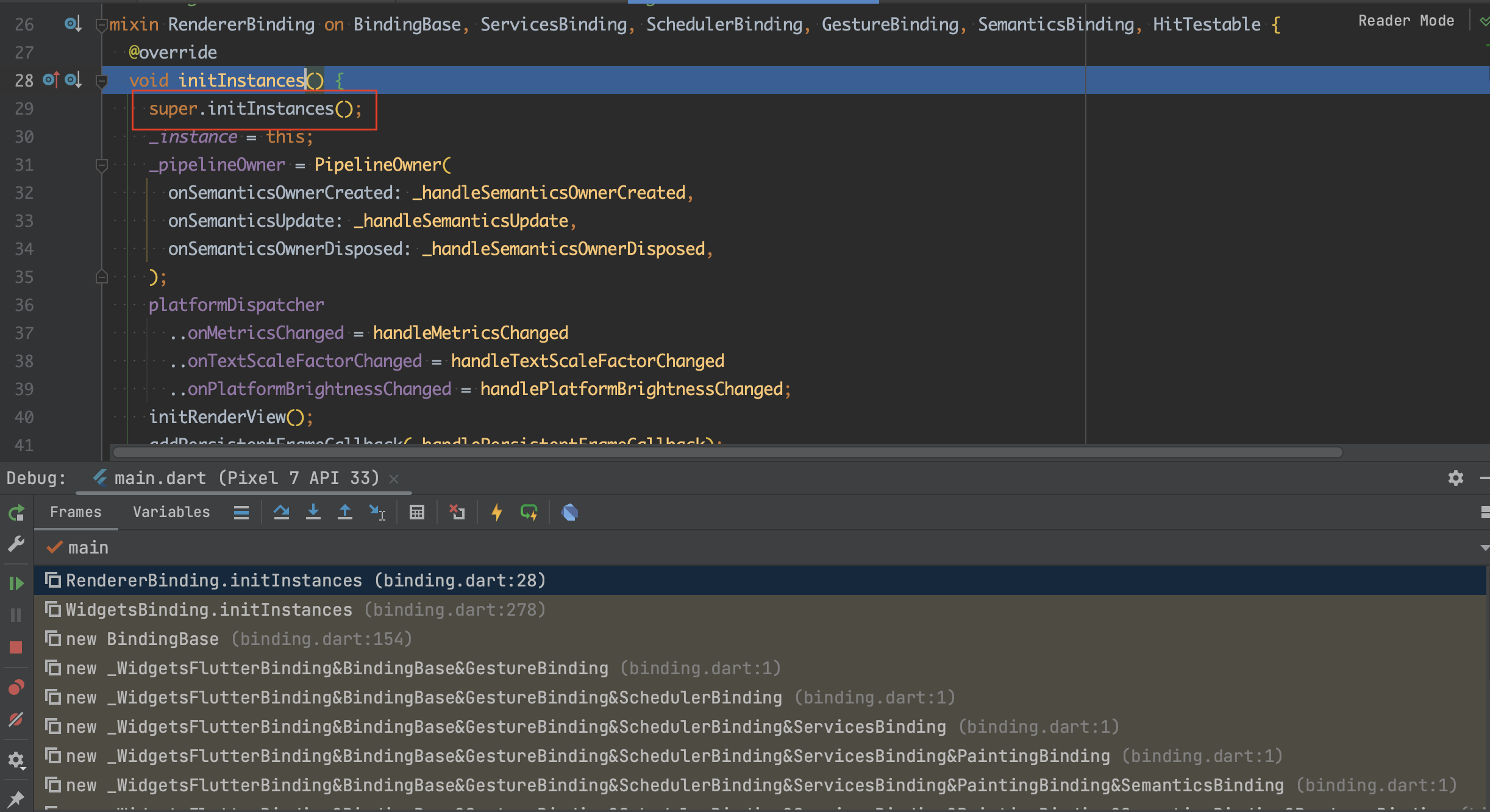1490x812 pixels.
Task: Open the layout settings icon at right
Action: pyautogui.click(x=1485, y=513)
